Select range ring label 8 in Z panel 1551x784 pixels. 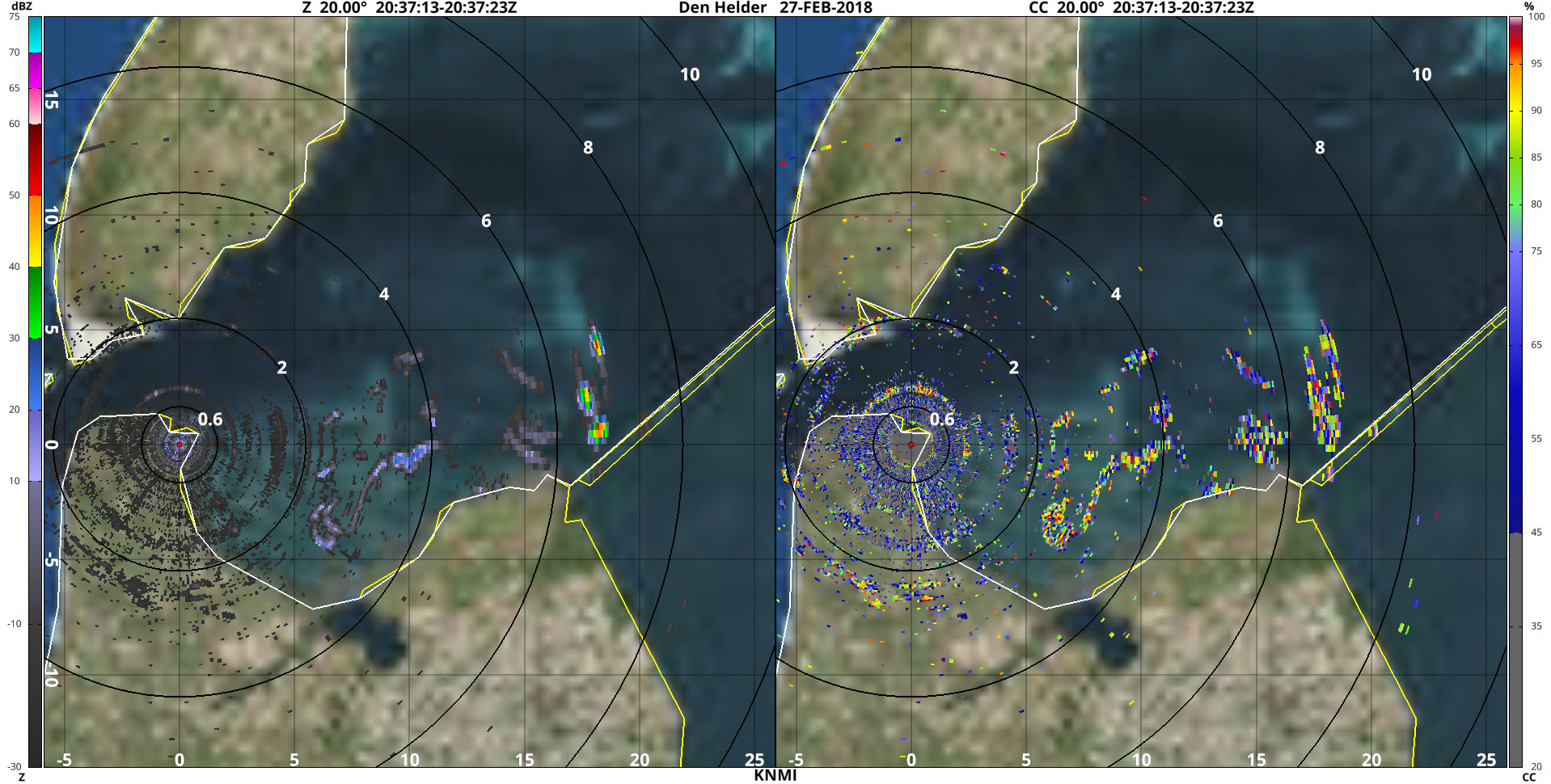click(588, 147)
